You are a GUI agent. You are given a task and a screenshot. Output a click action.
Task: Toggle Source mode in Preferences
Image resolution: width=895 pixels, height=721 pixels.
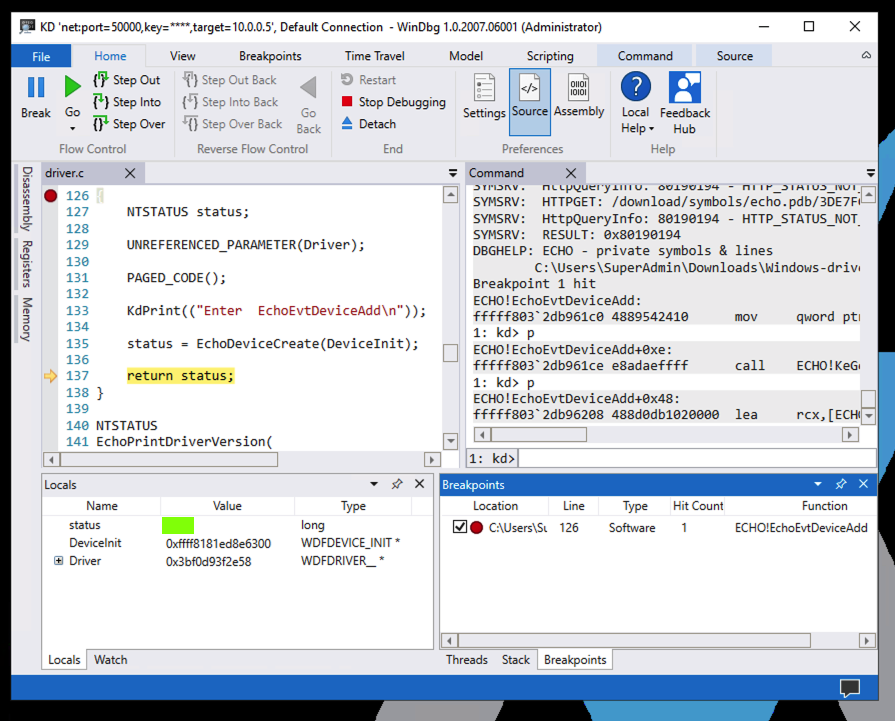pos(529,90)
